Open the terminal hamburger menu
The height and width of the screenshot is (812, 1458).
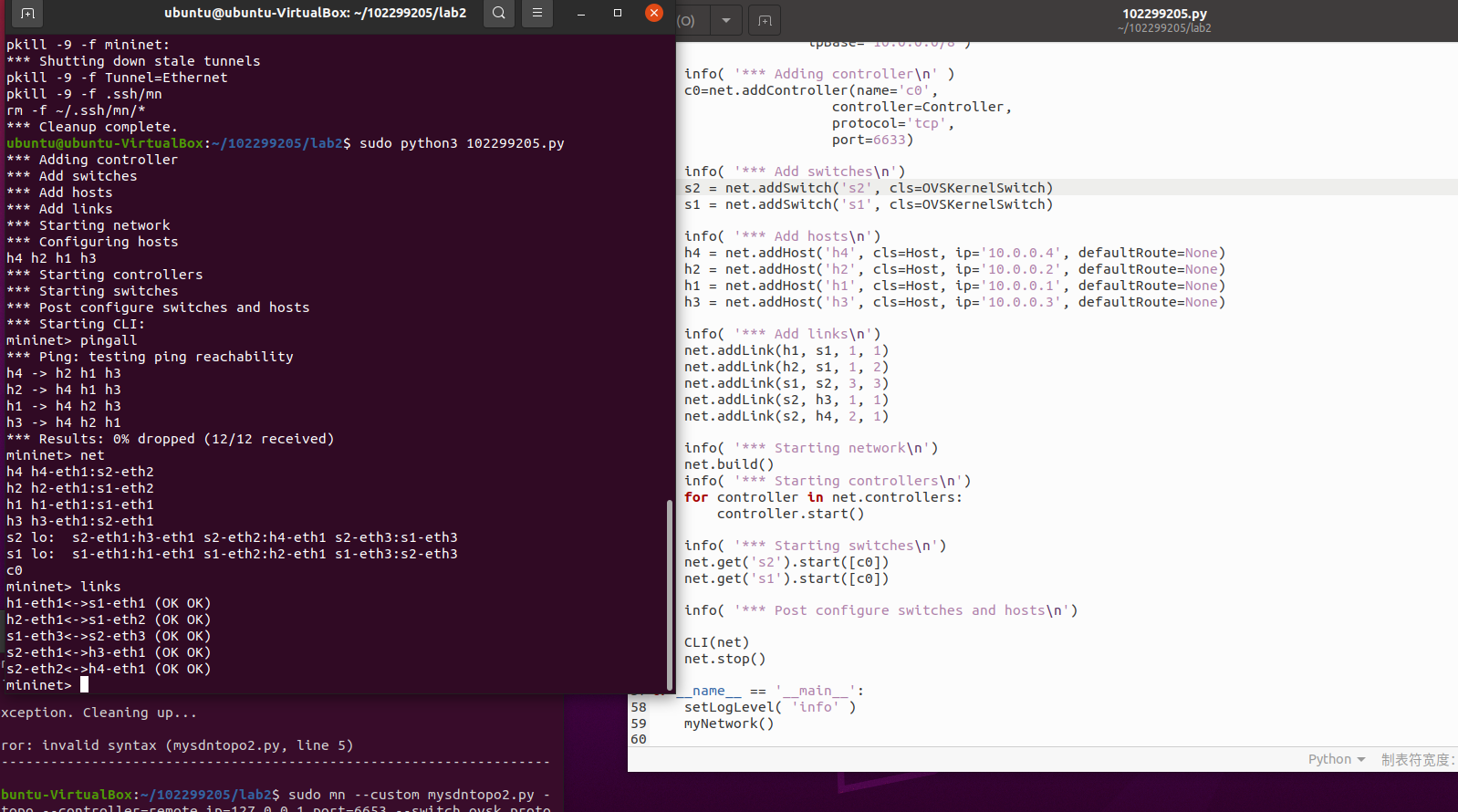[537, 13]
